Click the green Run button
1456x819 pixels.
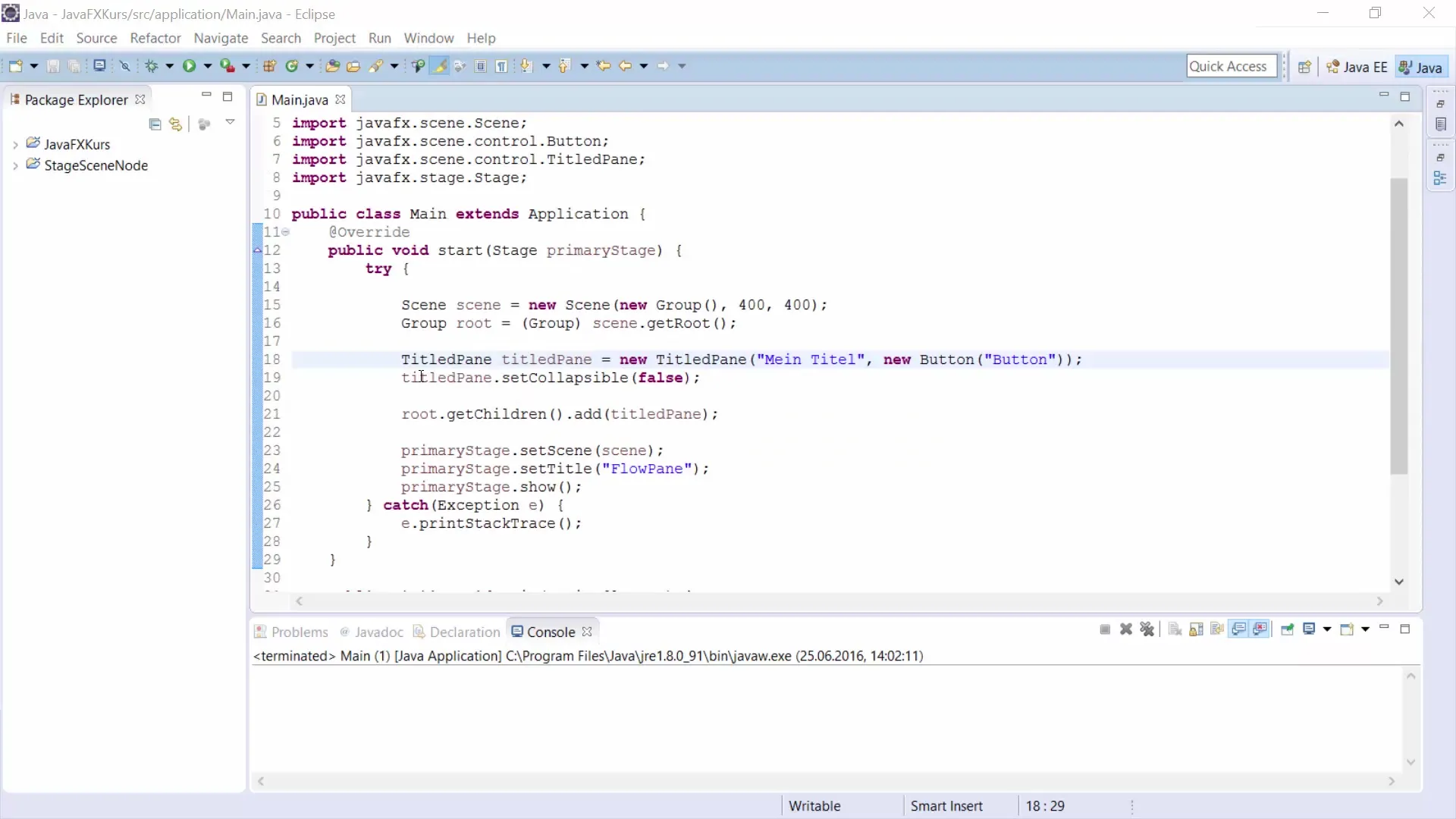[190, 66]
